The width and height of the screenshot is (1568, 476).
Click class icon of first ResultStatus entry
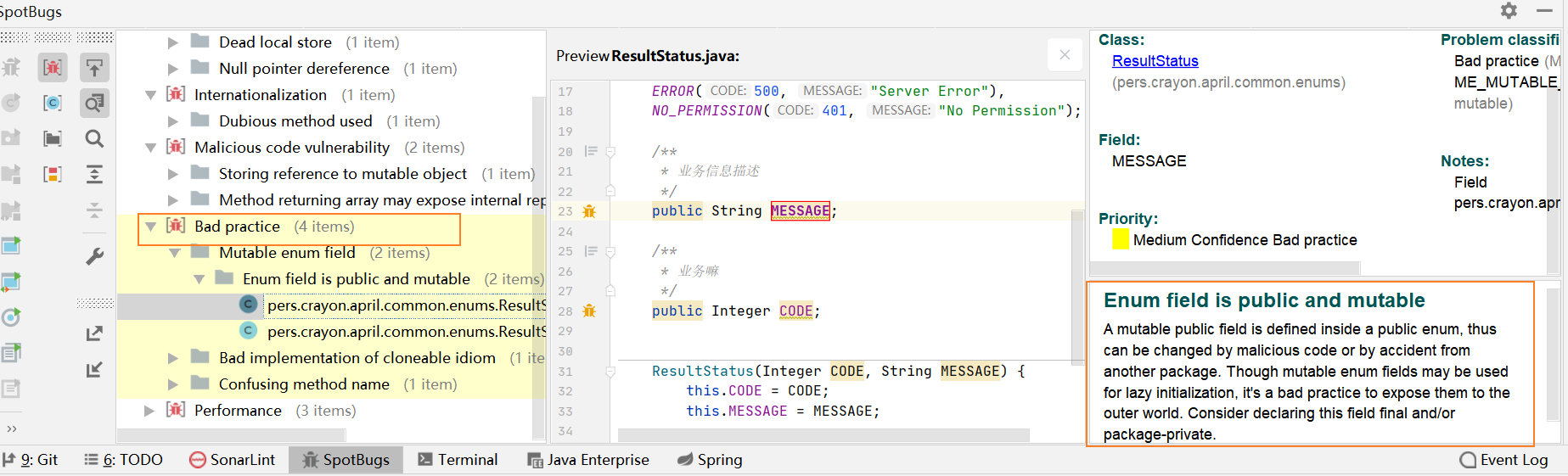pyautogui.click(x=249, y=305)
